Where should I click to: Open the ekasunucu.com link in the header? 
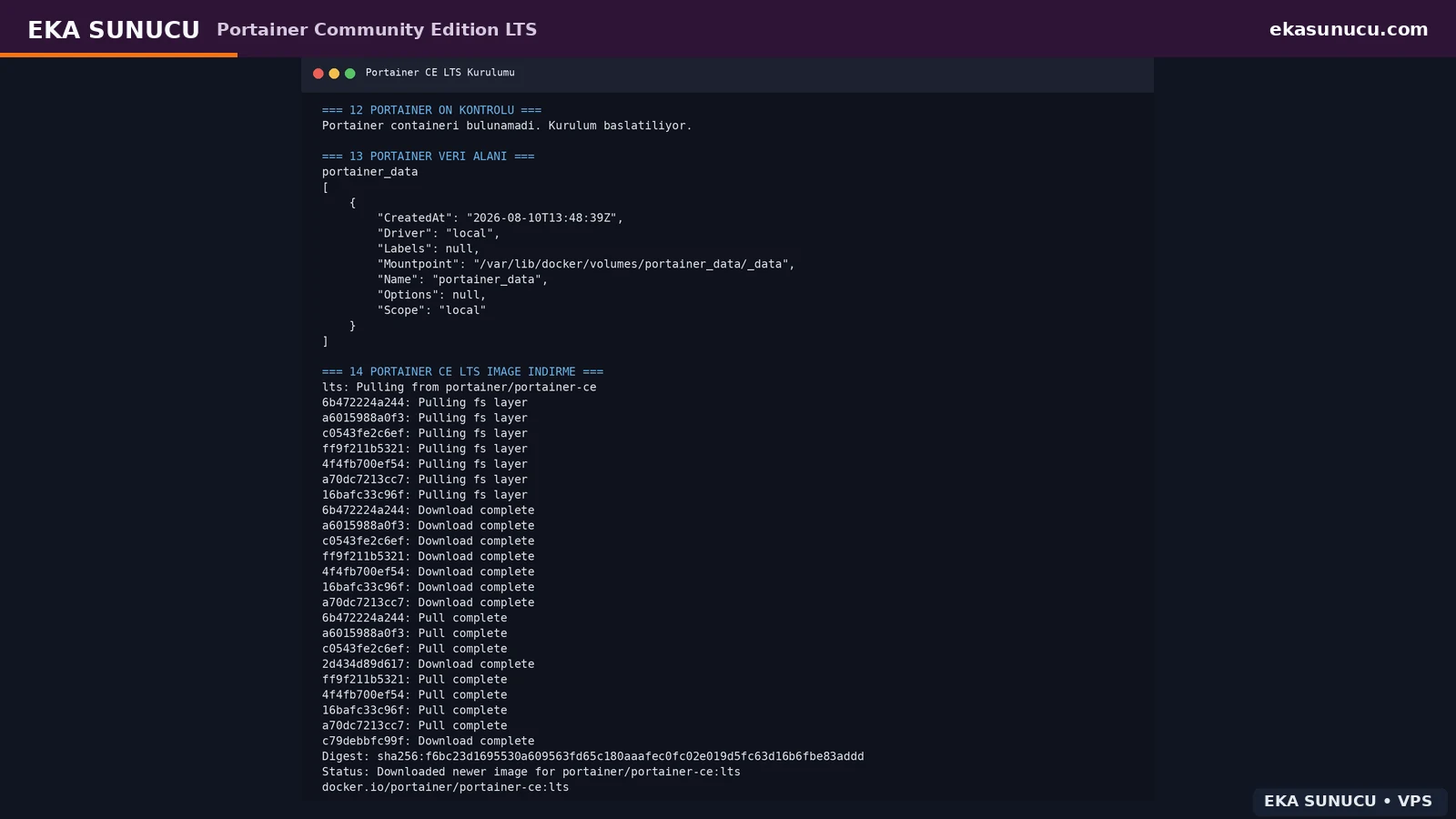(x=1349, y=29)
